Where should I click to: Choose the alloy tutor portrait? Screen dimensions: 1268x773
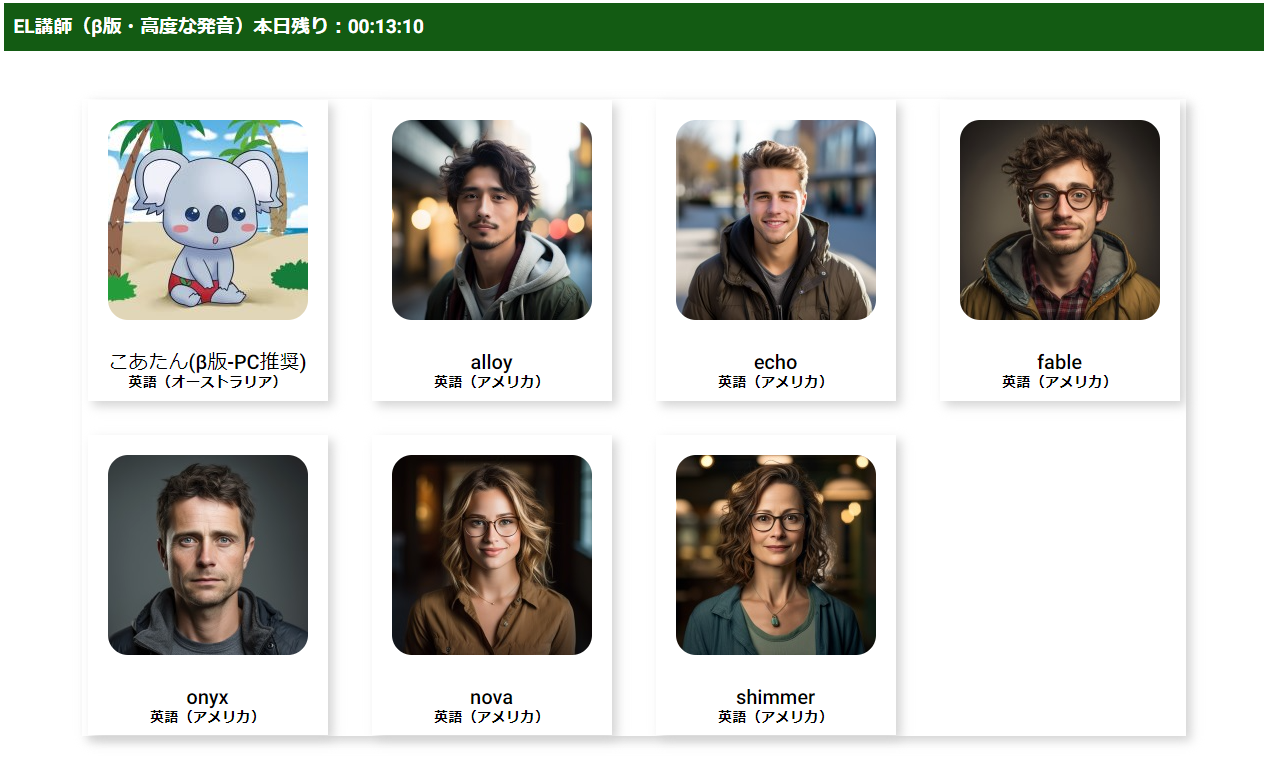click(x=492, y=220)
